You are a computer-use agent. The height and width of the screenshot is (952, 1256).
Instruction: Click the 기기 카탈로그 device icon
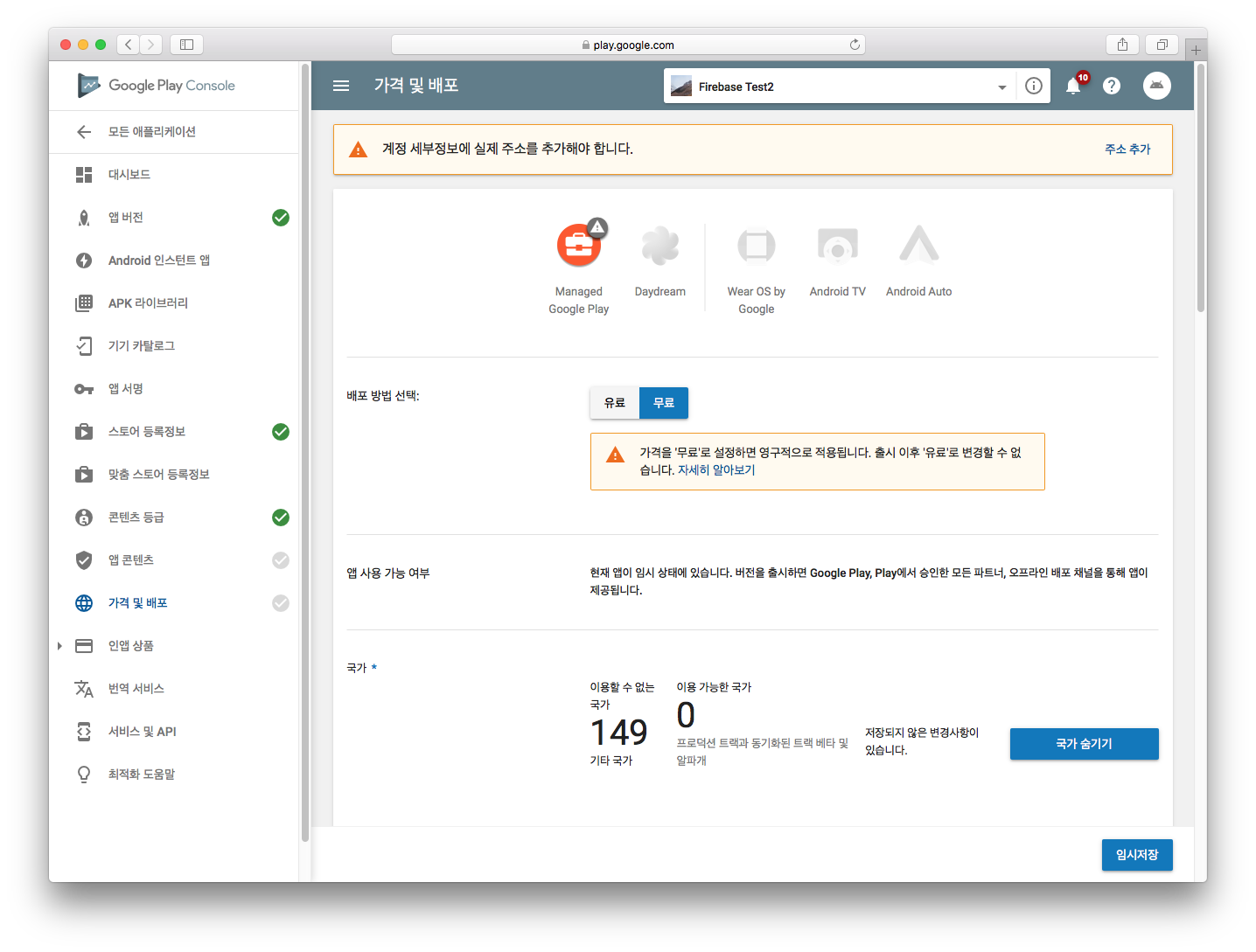point(84,346)
